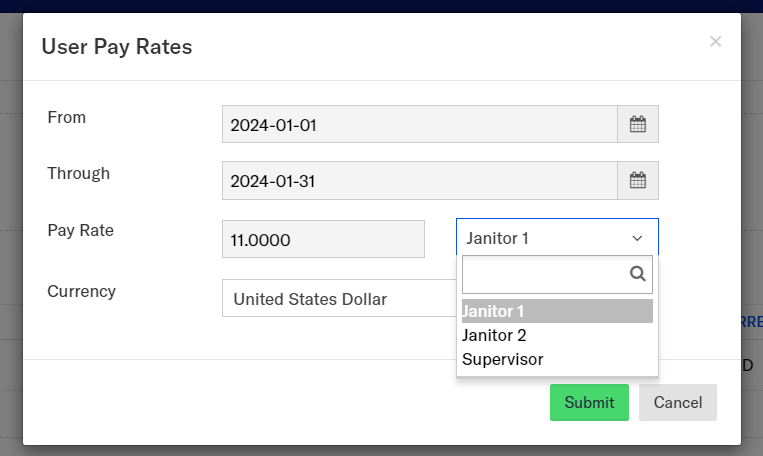Click the Through field label
This screenshot has width=763, height=456.
click(x=79, y=173)
